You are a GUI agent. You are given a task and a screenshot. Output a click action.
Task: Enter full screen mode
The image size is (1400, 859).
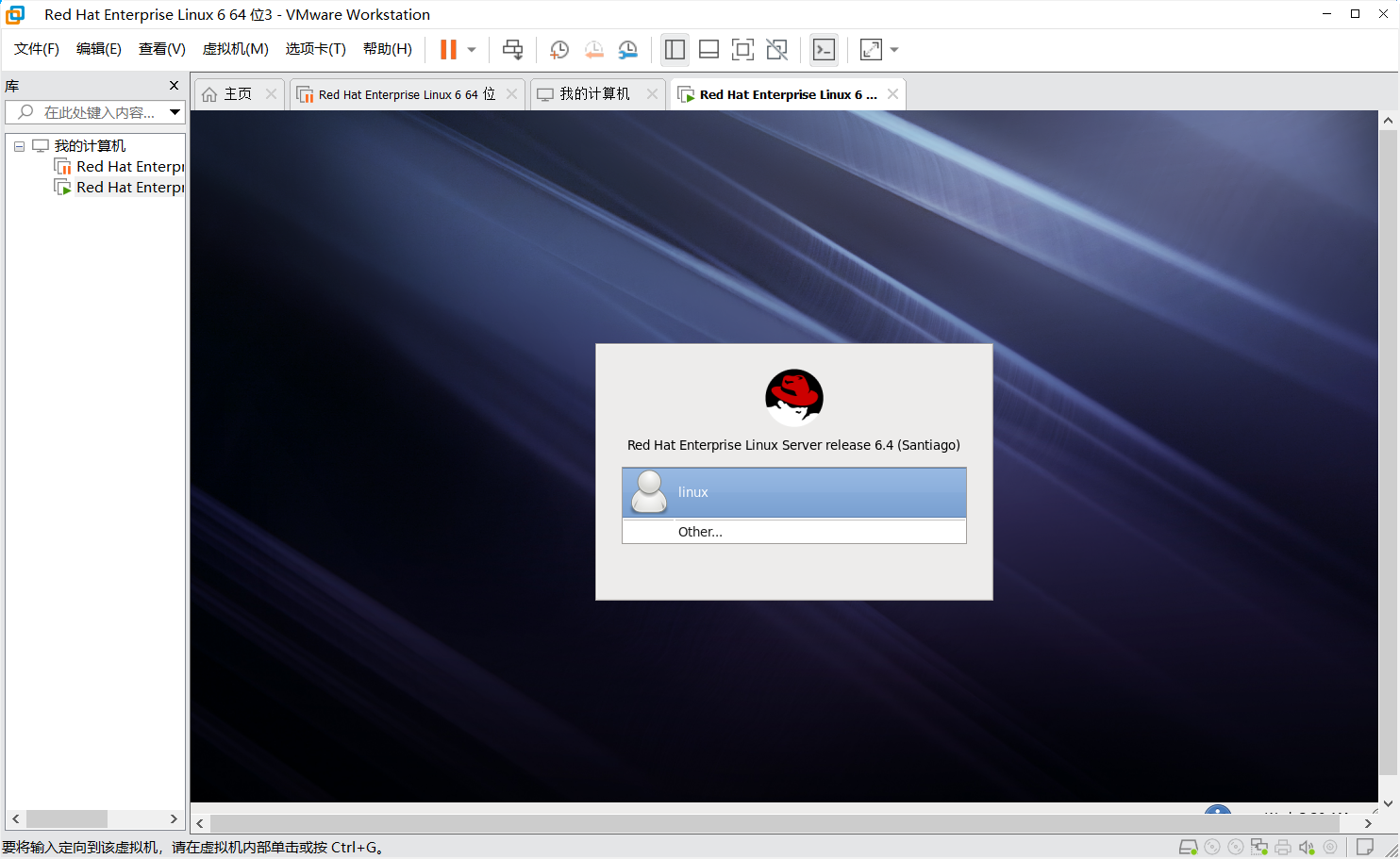[742, 50]
